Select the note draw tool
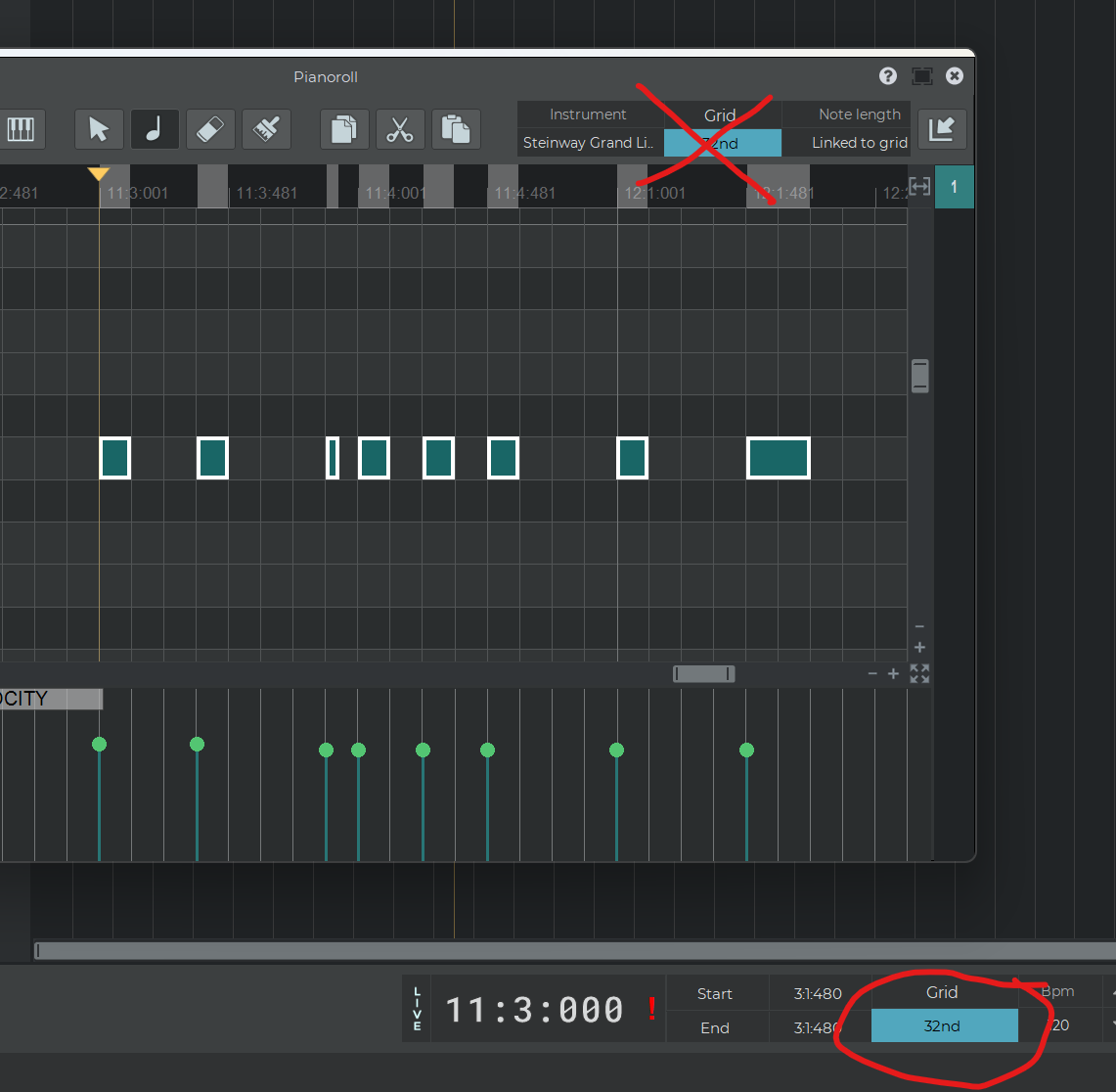 [x=155, y=129]
